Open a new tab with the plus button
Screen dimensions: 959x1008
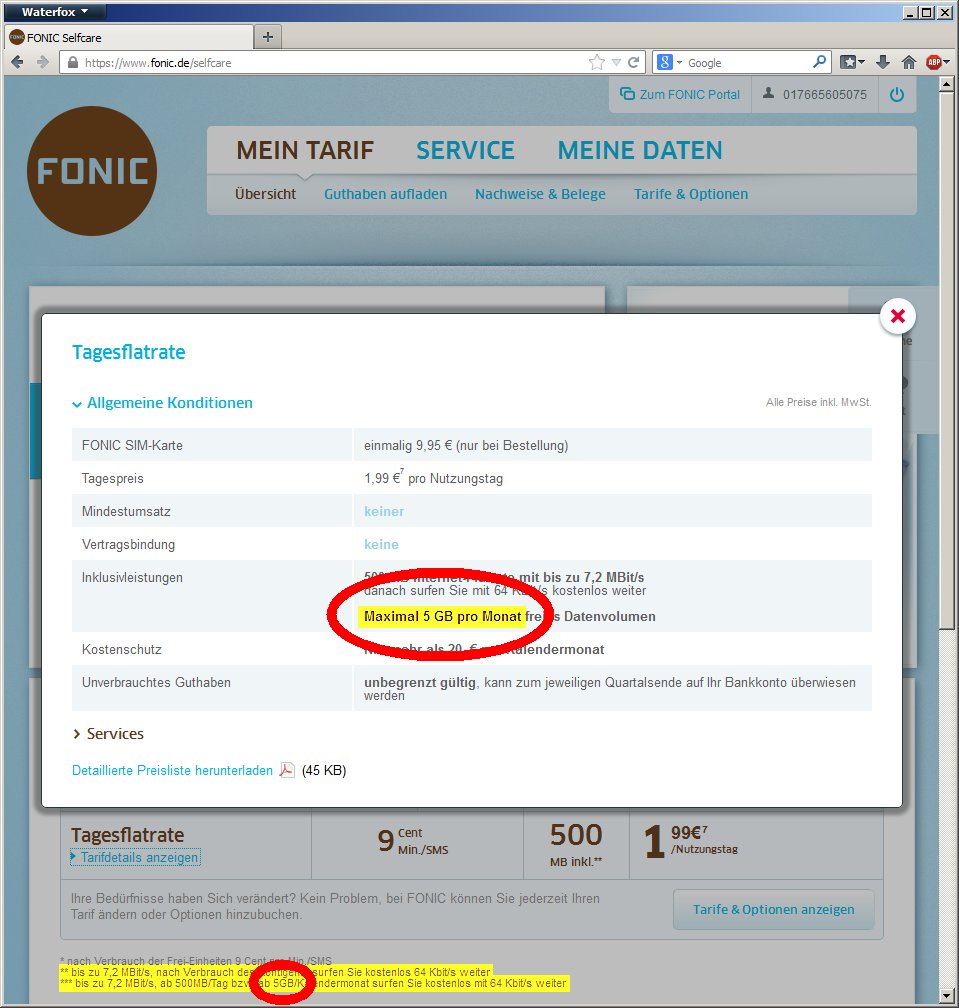[267, 37]
